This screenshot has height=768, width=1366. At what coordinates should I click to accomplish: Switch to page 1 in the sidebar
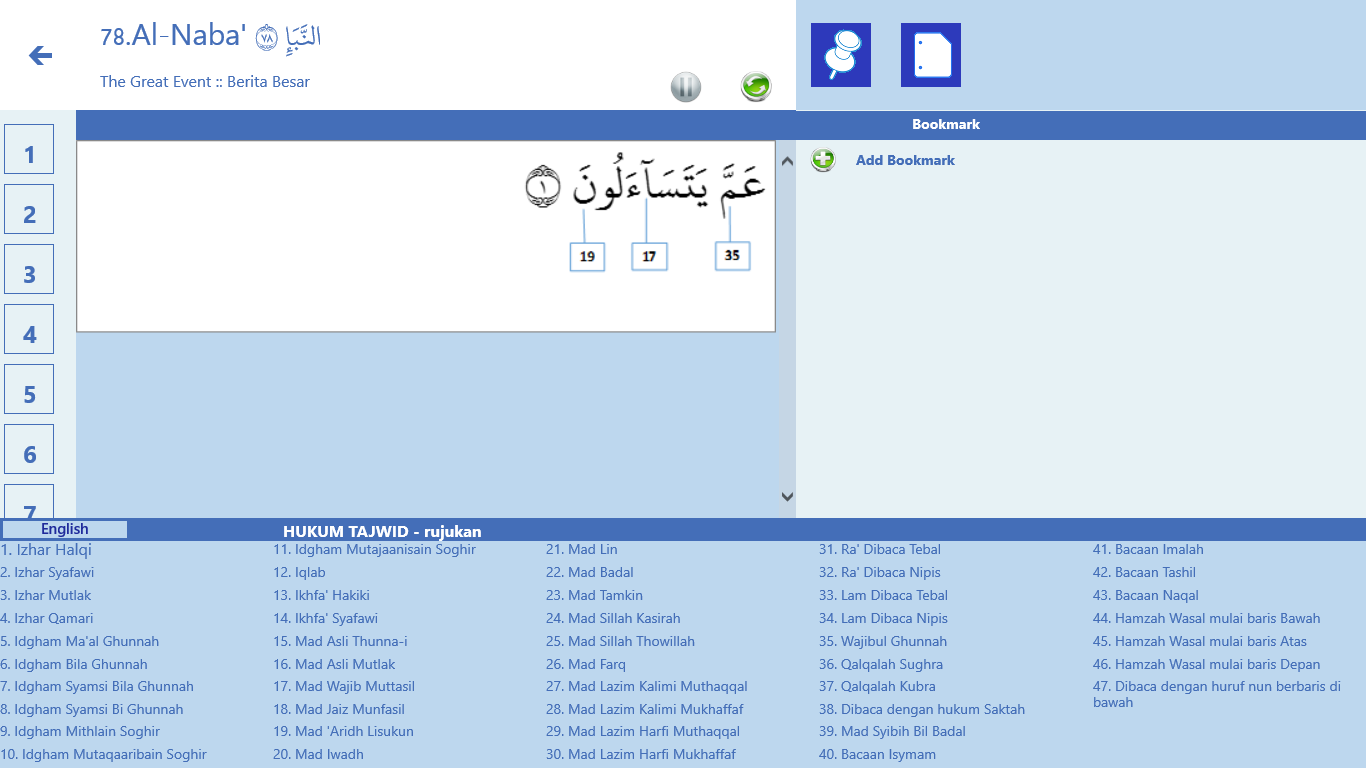coord(28,149)
